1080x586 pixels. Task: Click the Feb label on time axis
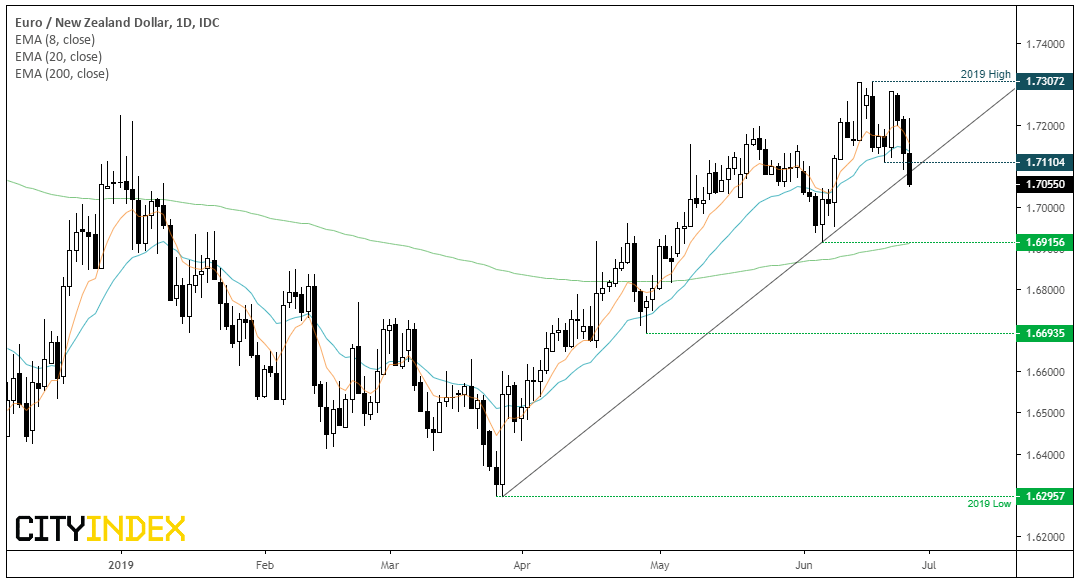click(x=264, y=565)
